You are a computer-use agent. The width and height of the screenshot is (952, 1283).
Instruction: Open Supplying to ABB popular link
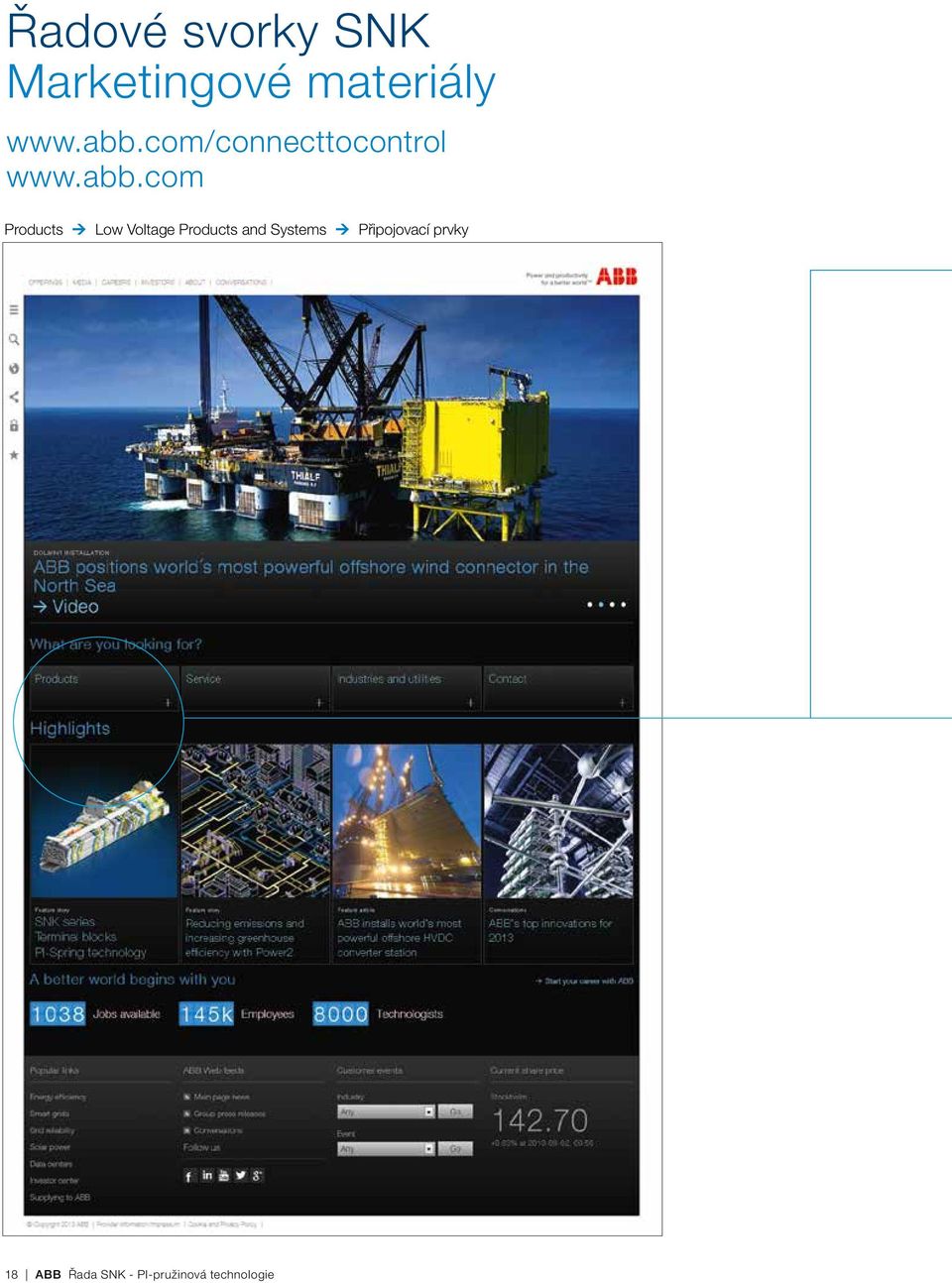point(59,1198)
